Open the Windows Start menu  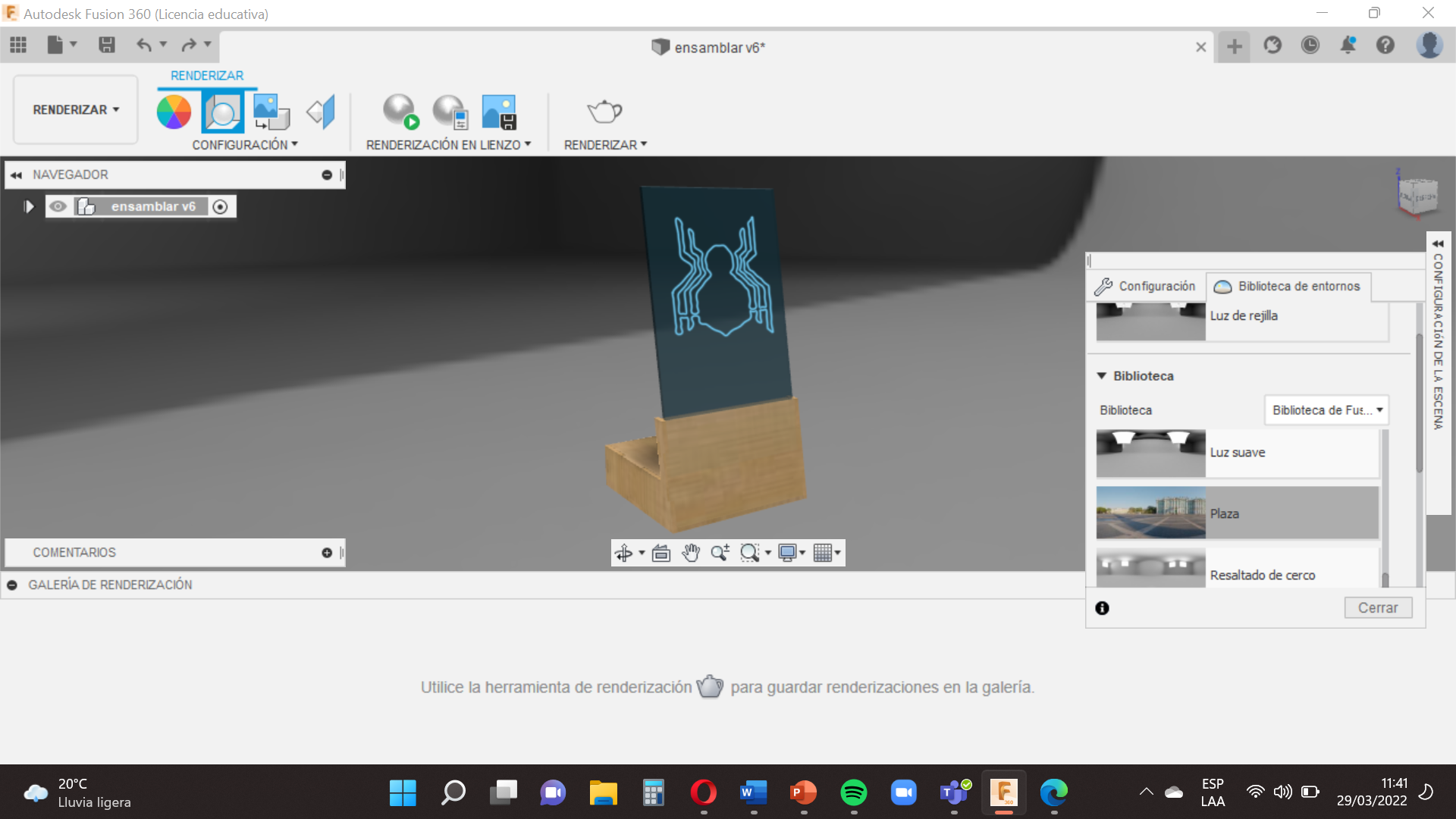coord(403,793)
